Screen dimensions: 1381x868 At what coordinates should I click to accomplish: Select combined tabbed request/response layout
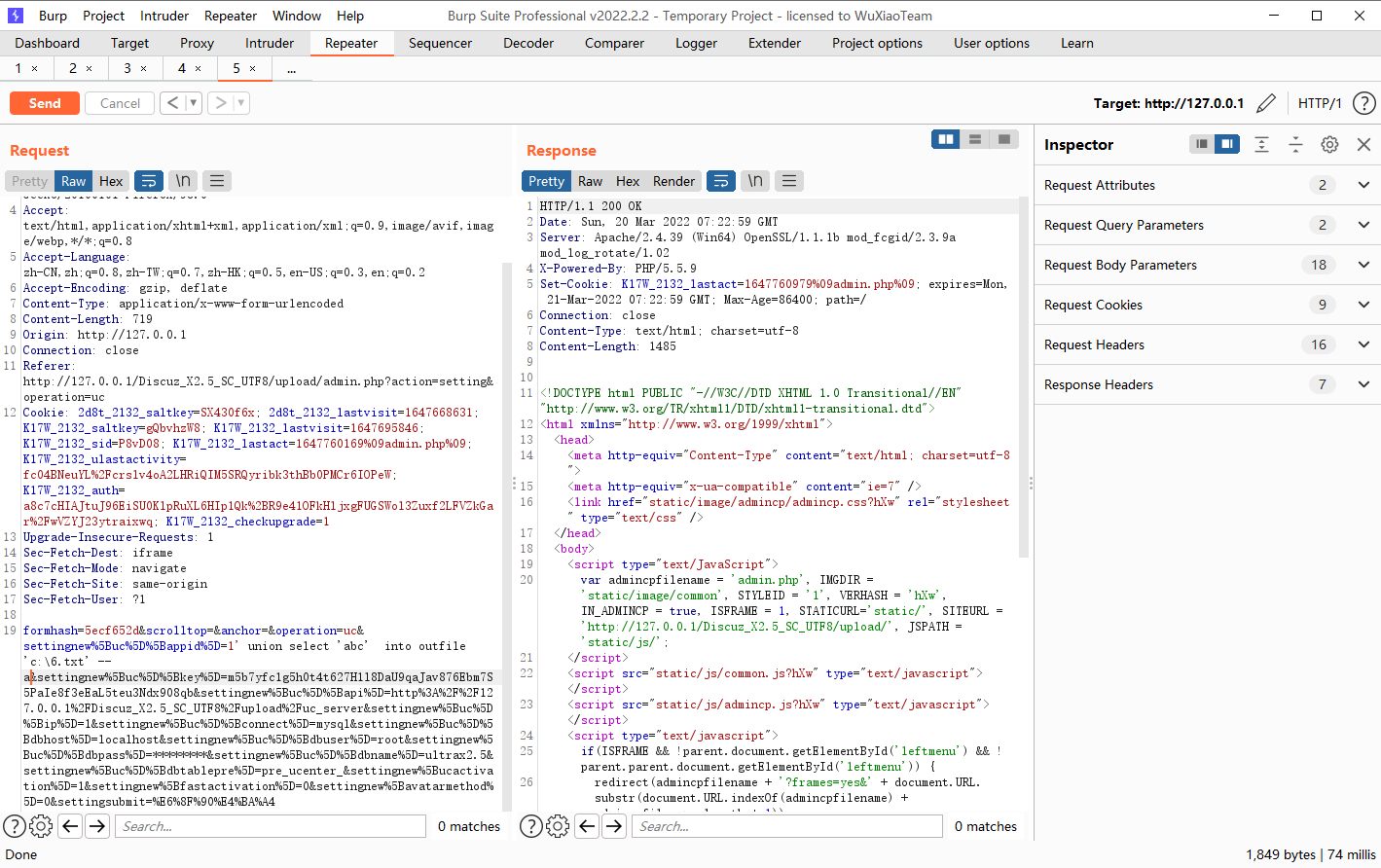[x=1004, y=139]
